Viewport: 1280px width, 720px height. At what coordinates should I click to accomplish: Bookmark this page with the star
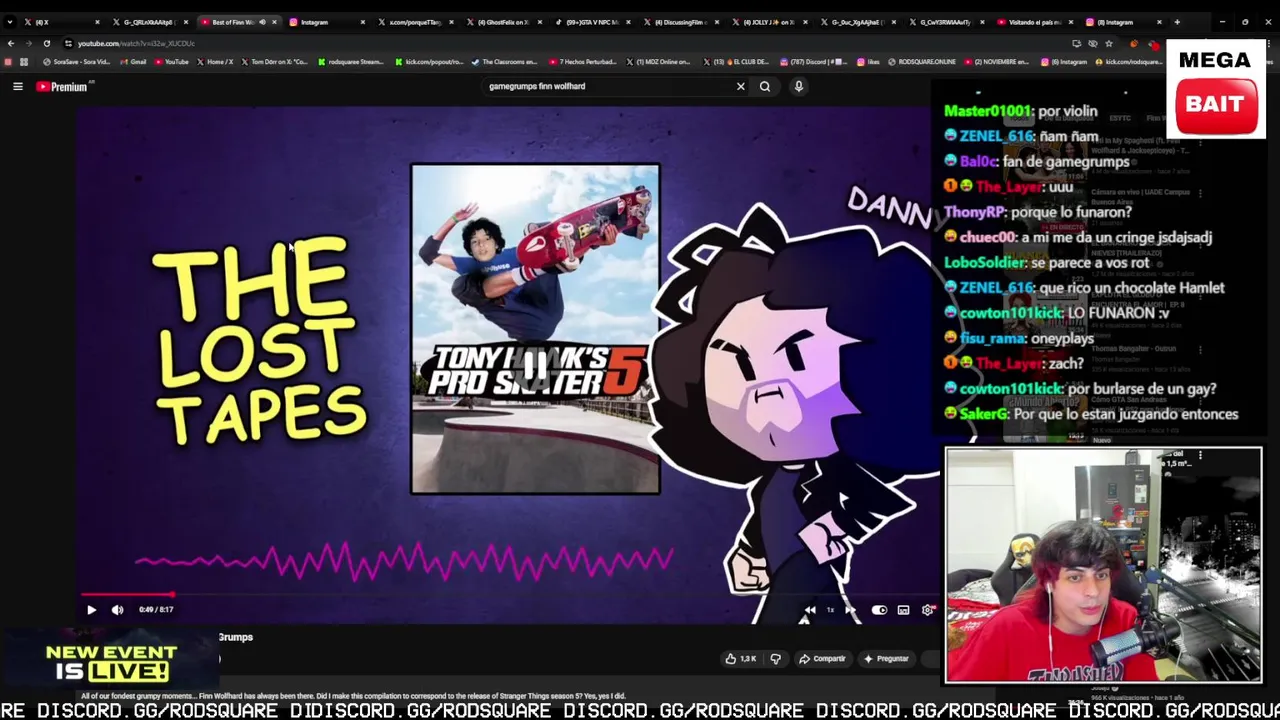[x=1108, y=43]
